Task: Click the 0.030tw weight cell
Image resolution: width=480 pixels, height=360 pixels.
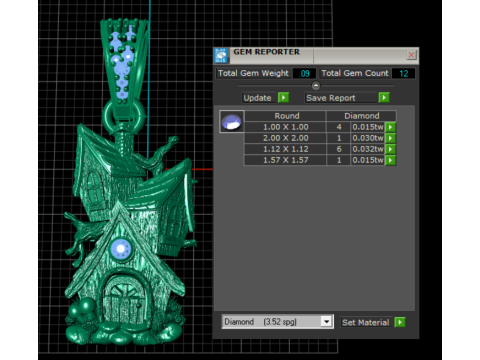Action: pyautogui.click(x=368, y=138)
